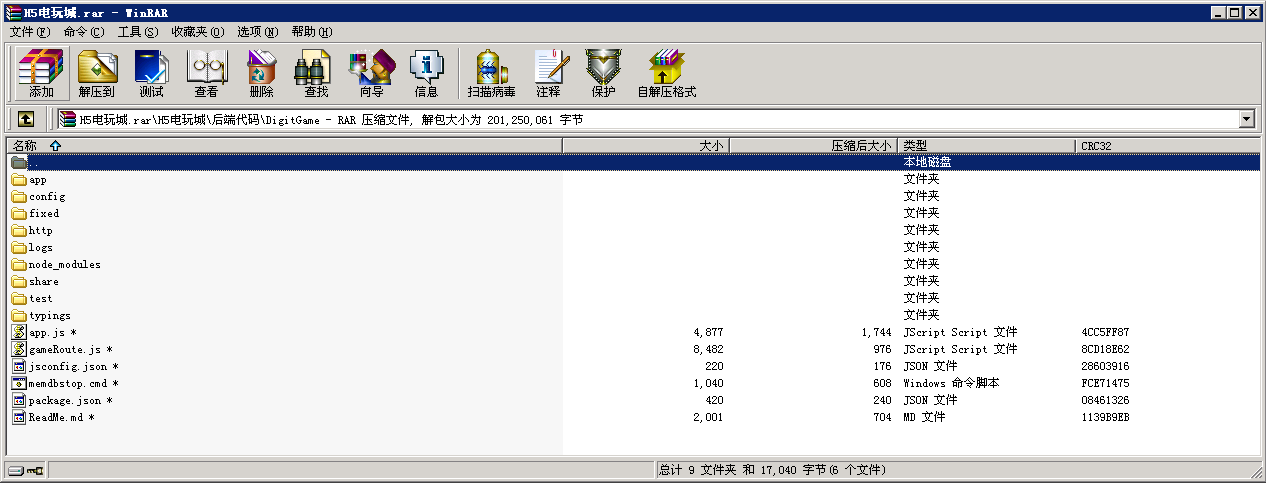Screen dimensions: 1266x483
Task: Run the 测试 (Test) archive tool
Action: (151, 73)
